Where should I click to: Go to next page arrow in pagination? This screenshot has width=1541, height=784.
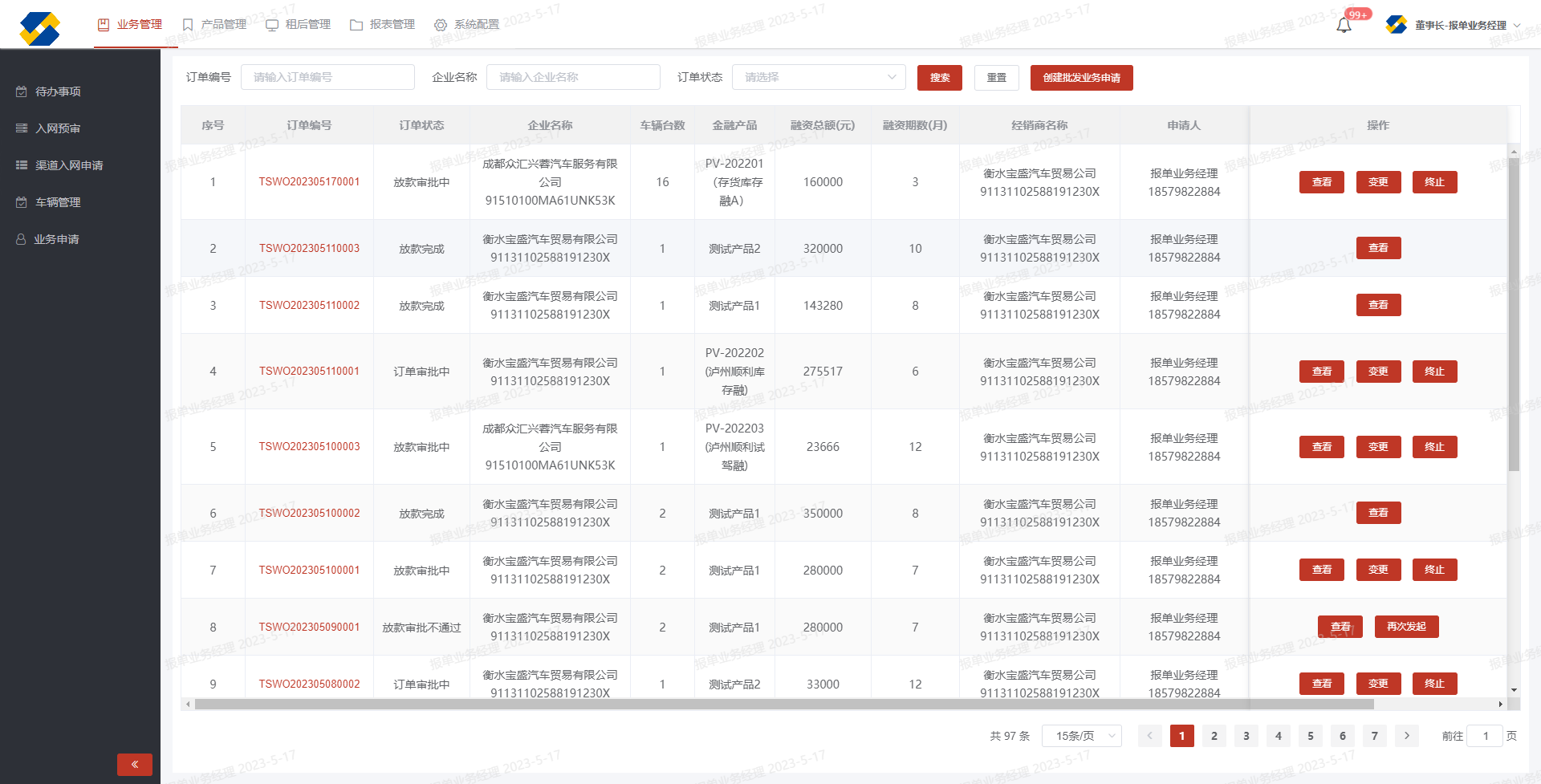(1406, 736)
